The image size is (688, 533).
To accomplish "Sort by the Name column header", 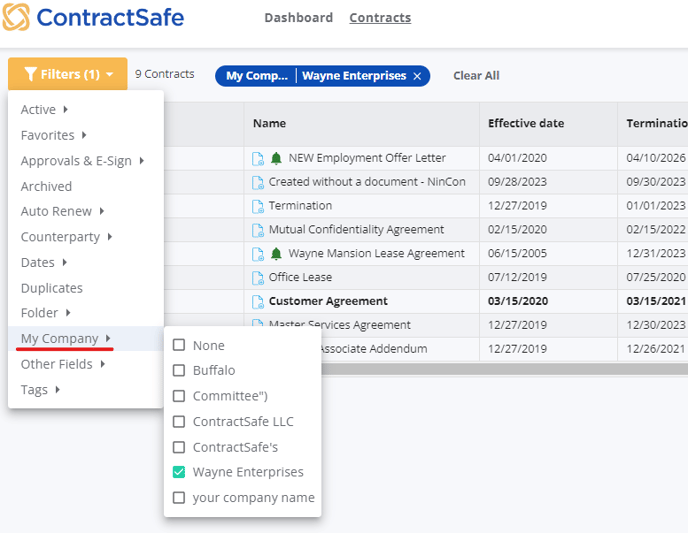I will point(269,123).
